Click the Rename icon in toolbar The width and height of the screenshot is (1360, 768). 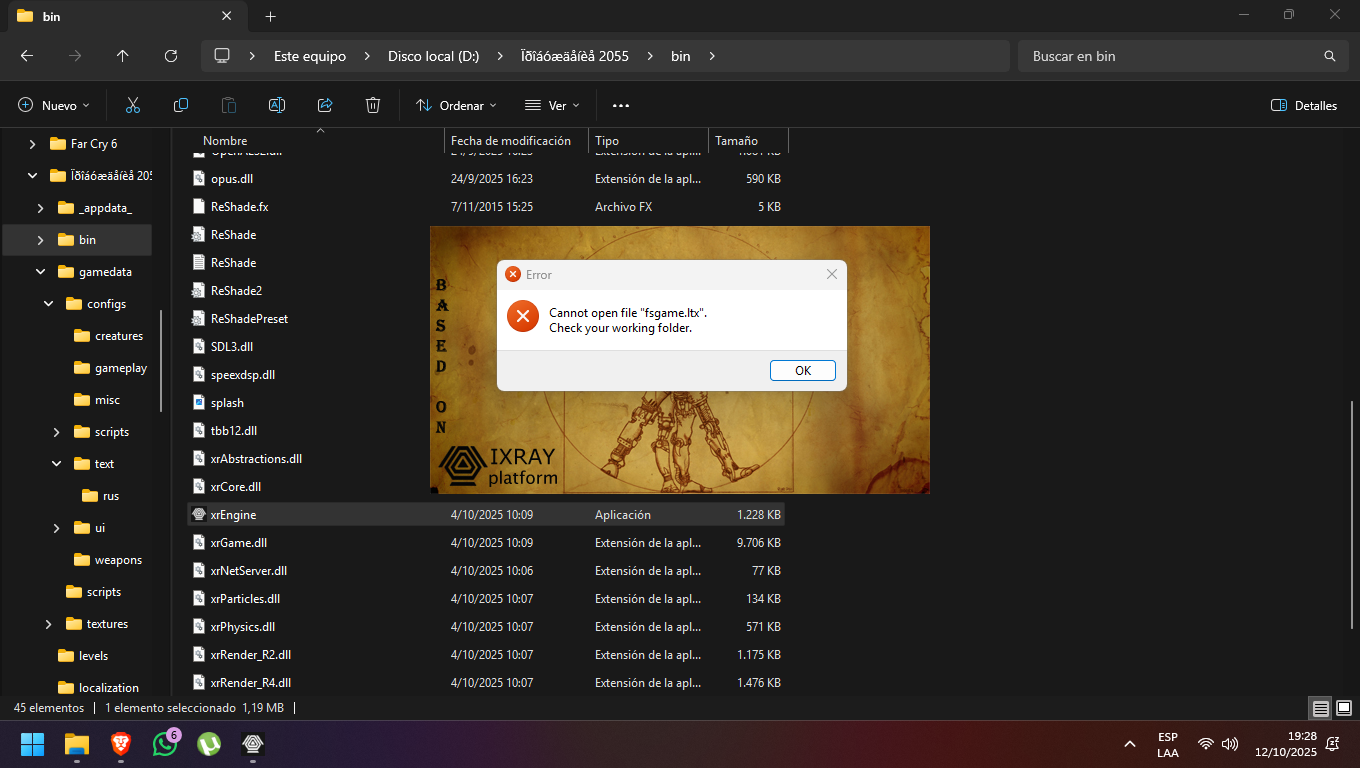[277, 105]
